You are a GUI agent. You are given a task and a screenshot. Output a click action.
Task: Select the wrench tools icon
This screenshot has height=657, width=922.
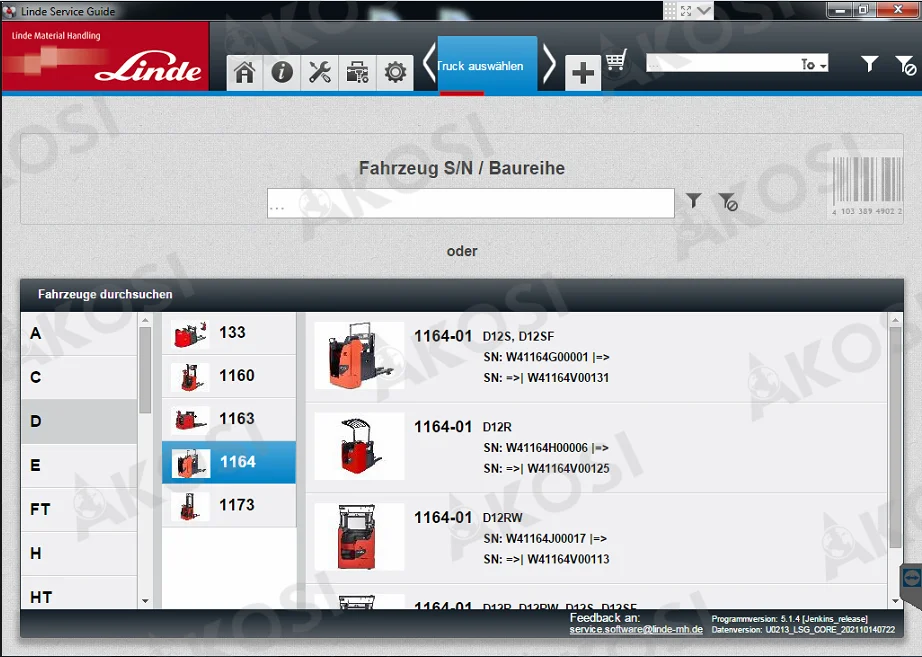point(319,72)
